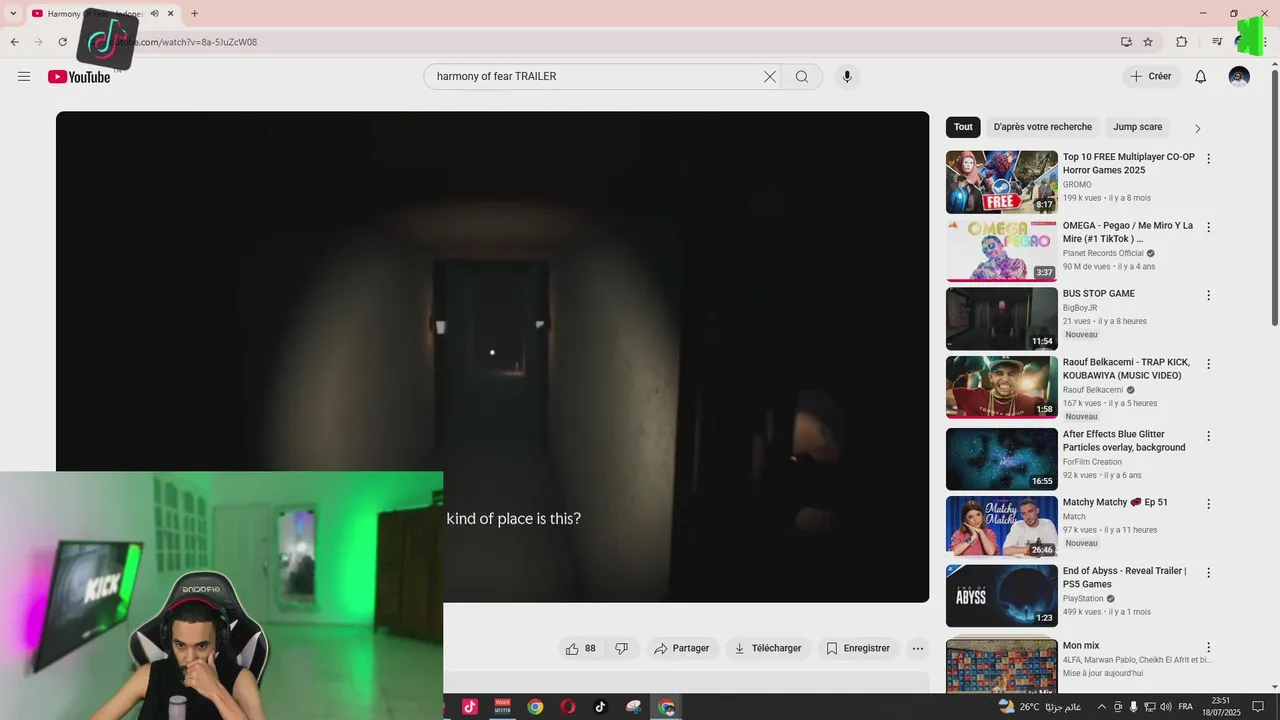Open options for End of Abyss trailer

point(1208,573)
